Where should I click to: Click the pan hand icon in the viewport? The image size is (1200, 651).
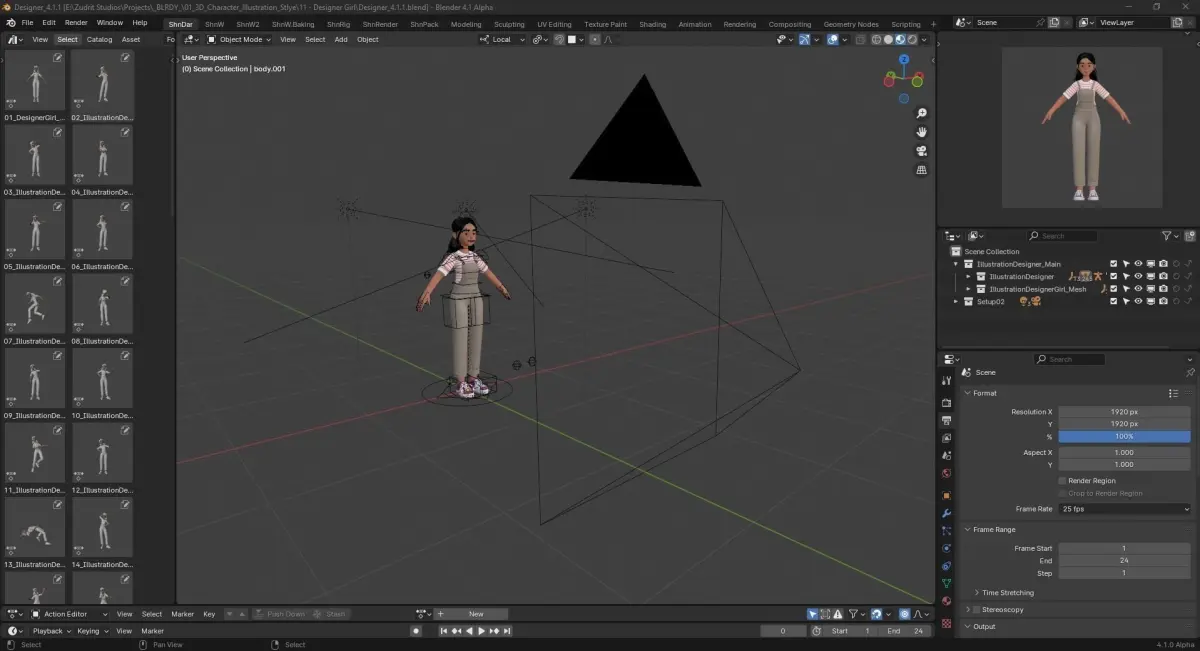921,132
